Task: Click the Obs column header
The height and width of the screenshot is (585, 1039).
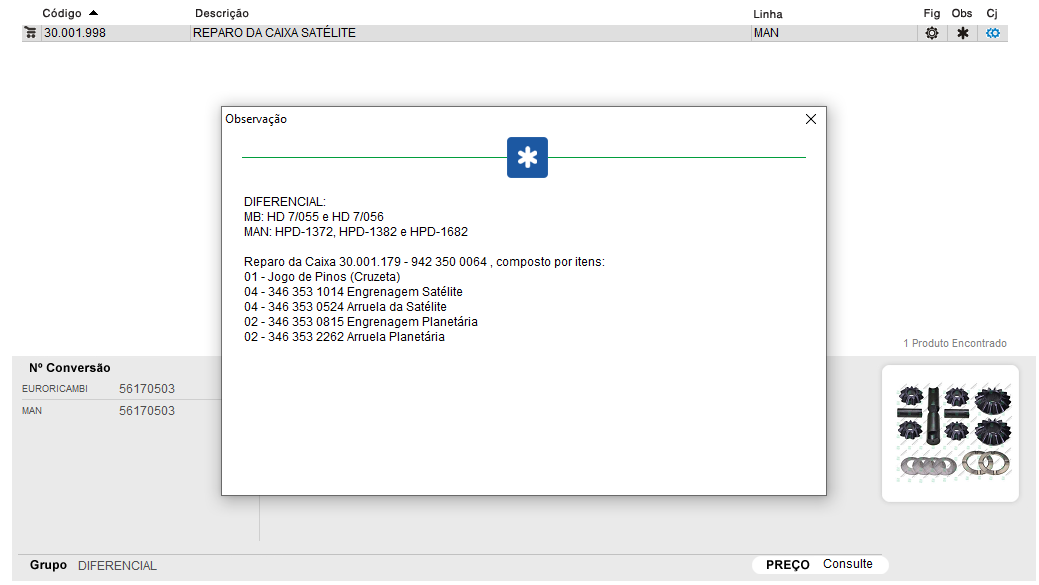Action: 961,14
